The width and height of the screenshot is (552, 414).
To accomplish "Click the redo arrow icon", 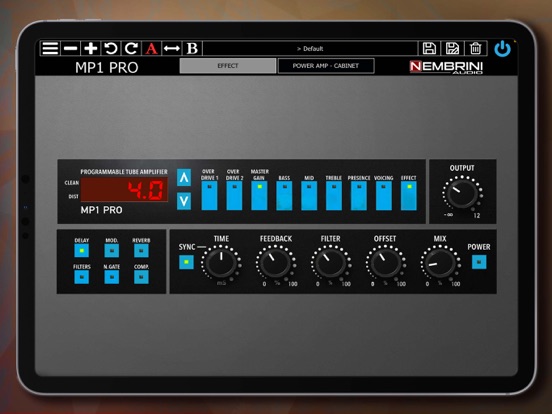I will click(131, 48).
